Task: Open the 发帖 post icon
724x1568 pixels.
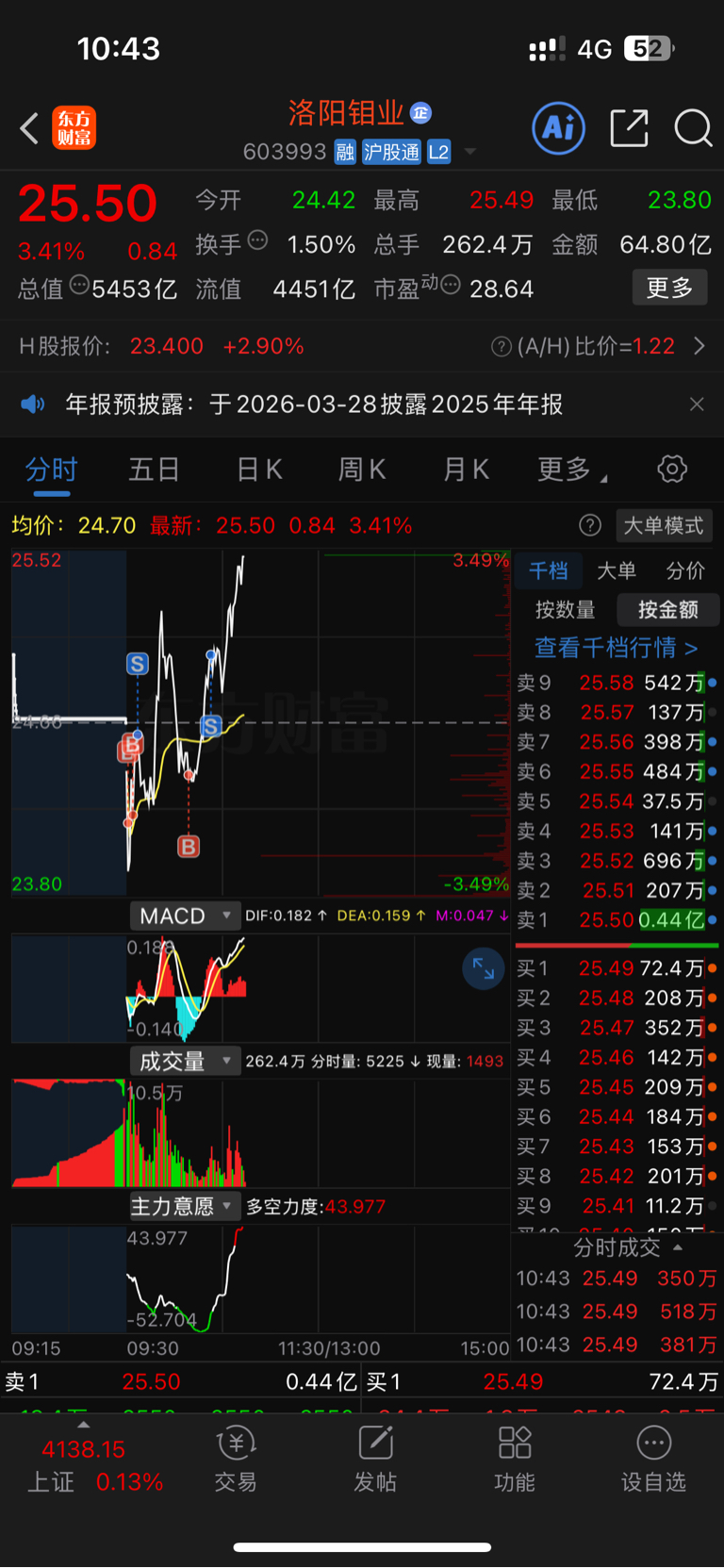Action: point(375,1460)
